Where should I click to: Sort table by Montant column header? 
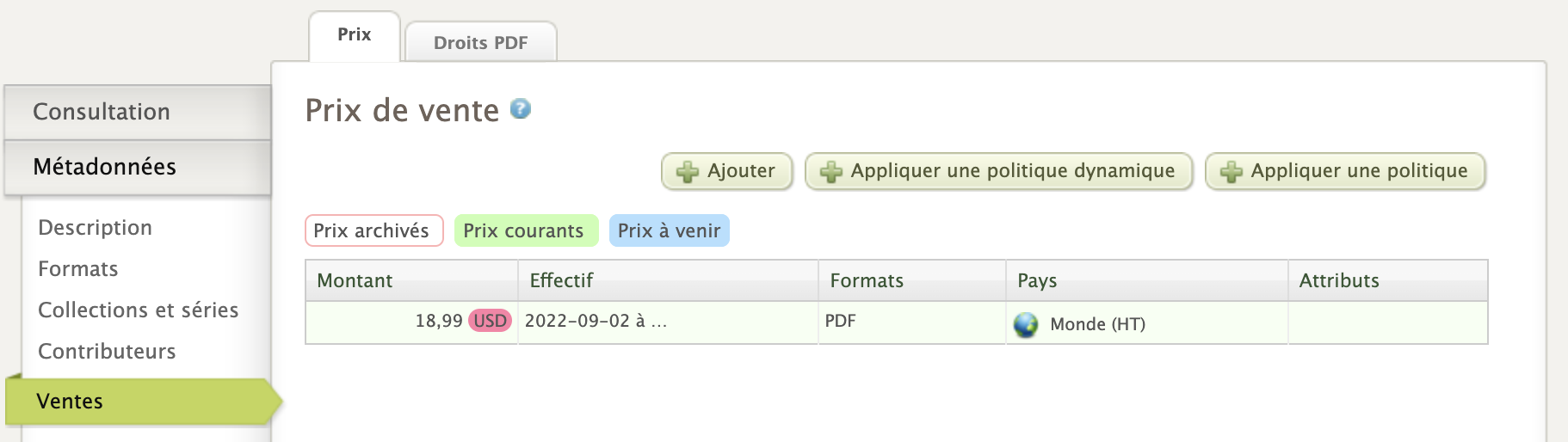pyautogui.click(x=355, y=281)
